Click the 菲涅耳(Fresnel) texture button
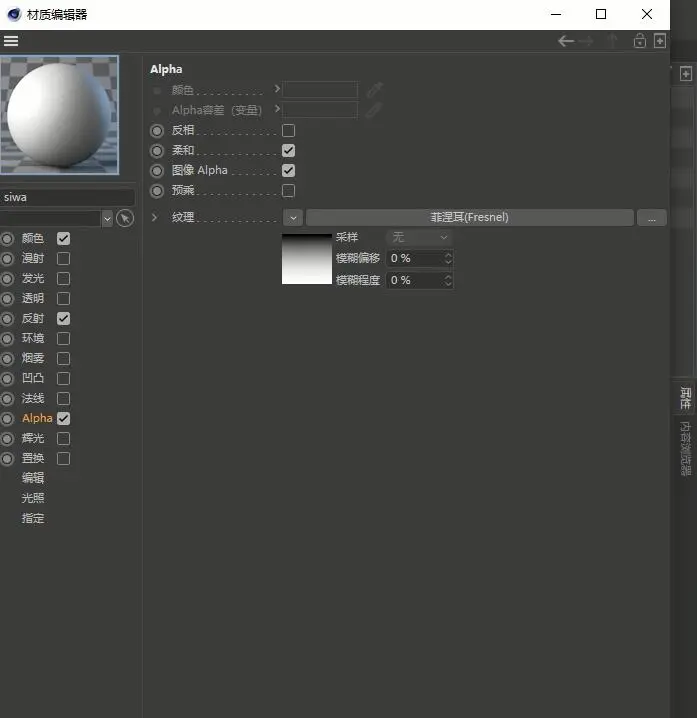697x718 pixels. (x=470, y=218)
